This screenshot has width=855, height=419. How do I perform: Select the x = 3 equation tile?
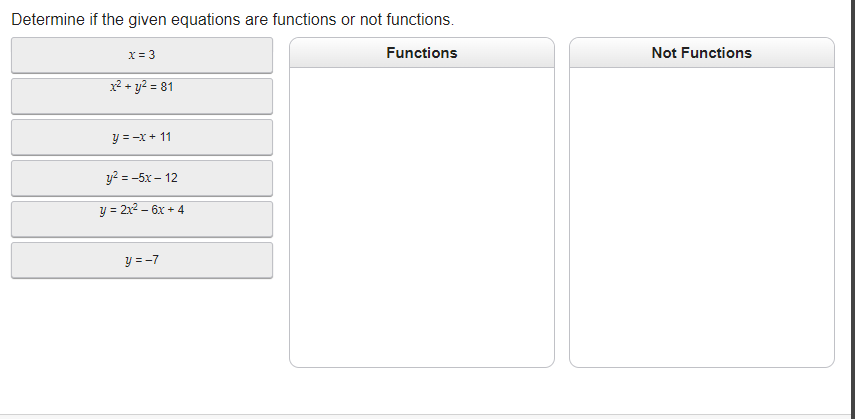(x=142, y=55)
